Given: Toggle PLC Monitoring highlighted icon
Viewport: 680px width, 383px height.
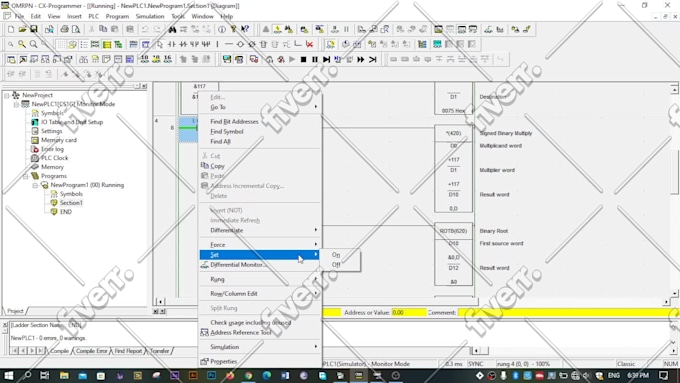Looking at the screenshot, I should 277,29.
